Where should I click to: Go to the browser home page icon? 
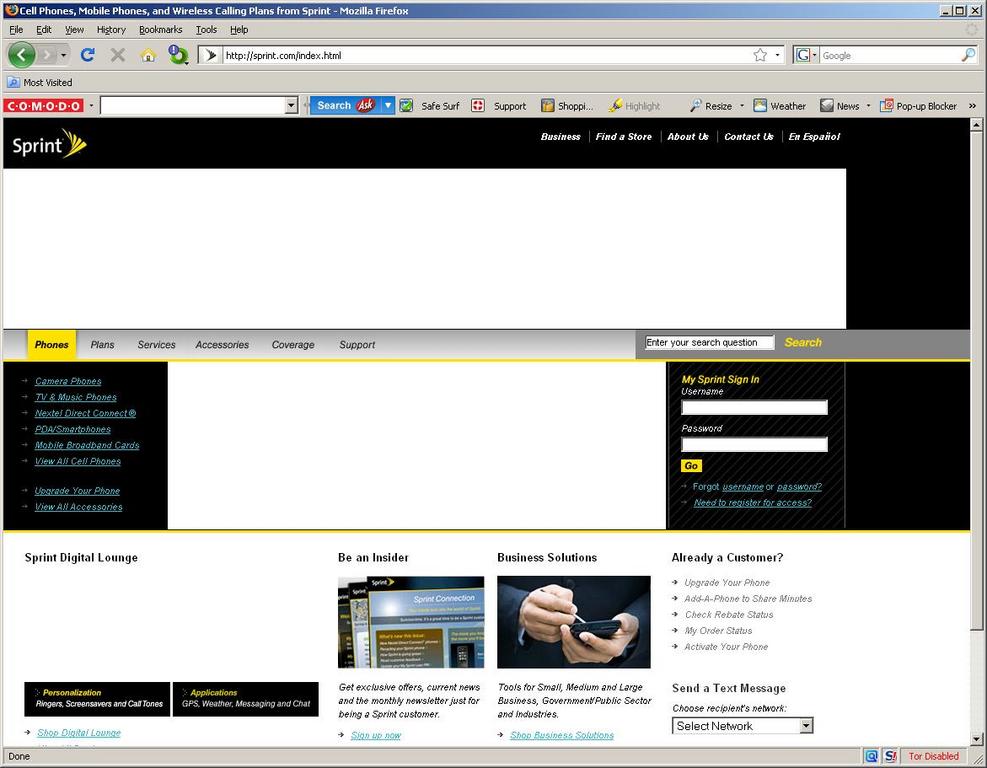point(148,55)
